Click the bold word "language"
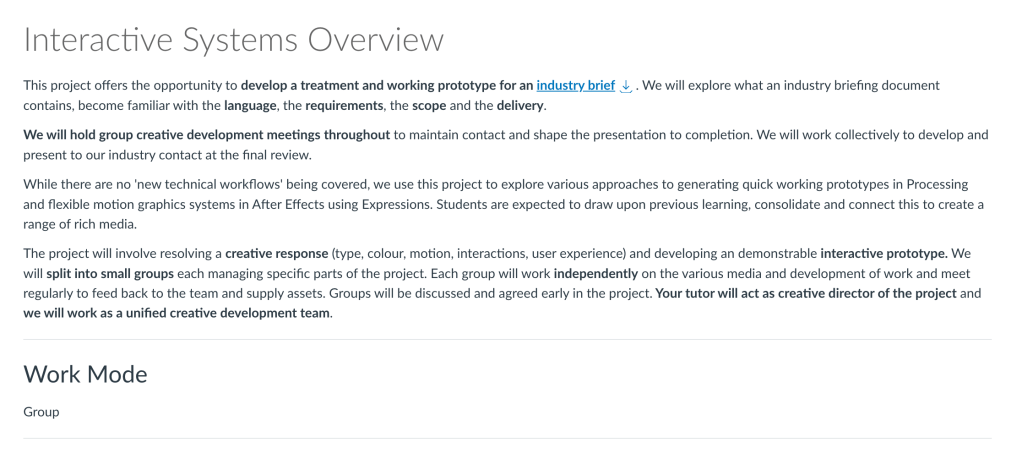 coord(250,106)
